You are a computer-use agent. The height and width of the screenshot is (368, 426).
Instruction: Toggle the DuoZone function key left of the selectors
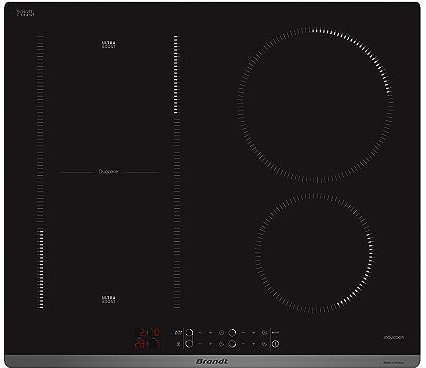tap(178, 333)
